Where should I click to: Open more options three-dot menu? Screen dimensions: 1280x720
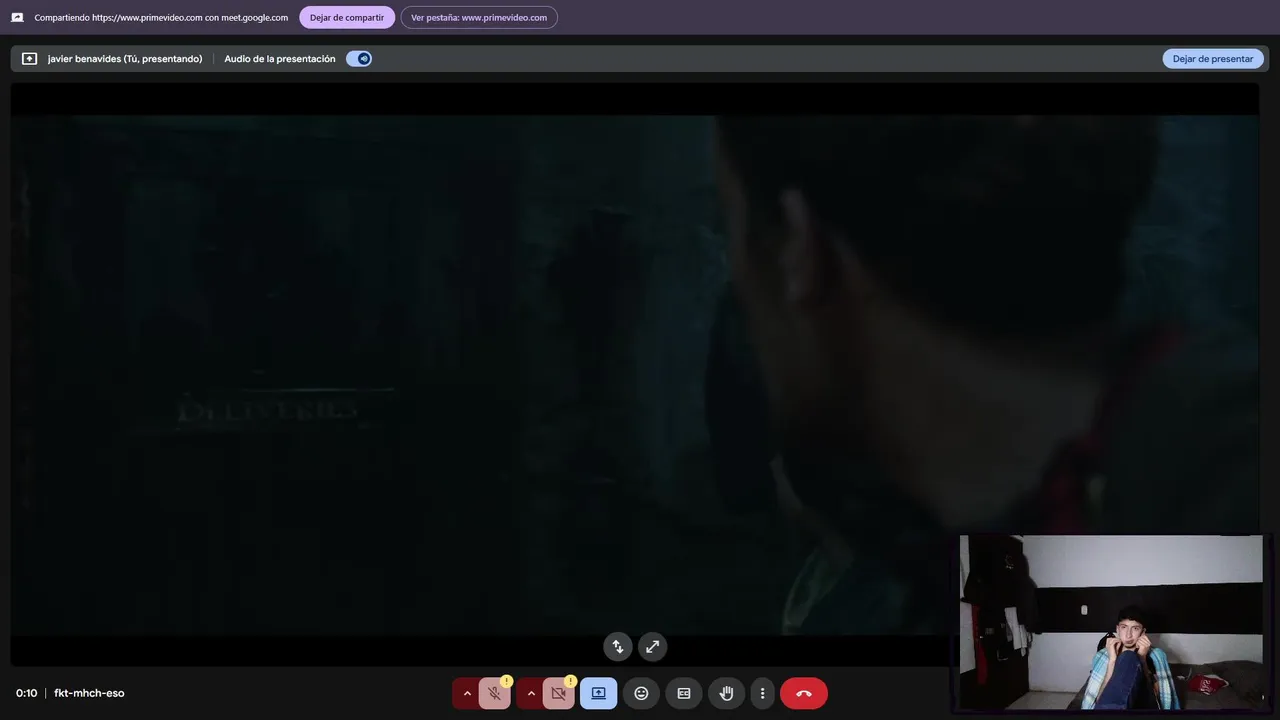click(x=762, y=693)
